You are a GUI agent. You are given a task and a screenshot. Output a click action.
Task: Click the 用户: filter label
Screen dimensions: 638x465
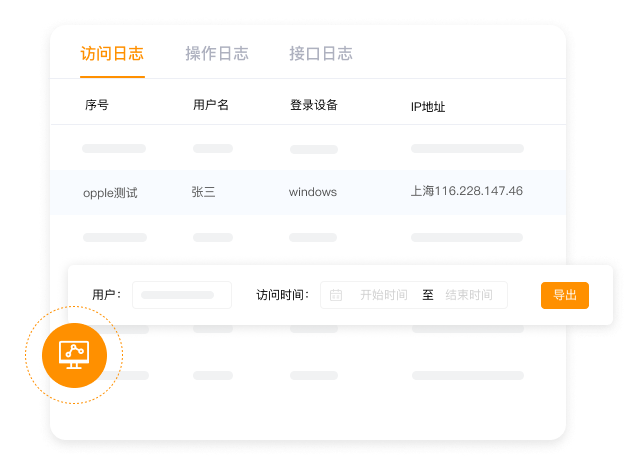tap(106, 295)
